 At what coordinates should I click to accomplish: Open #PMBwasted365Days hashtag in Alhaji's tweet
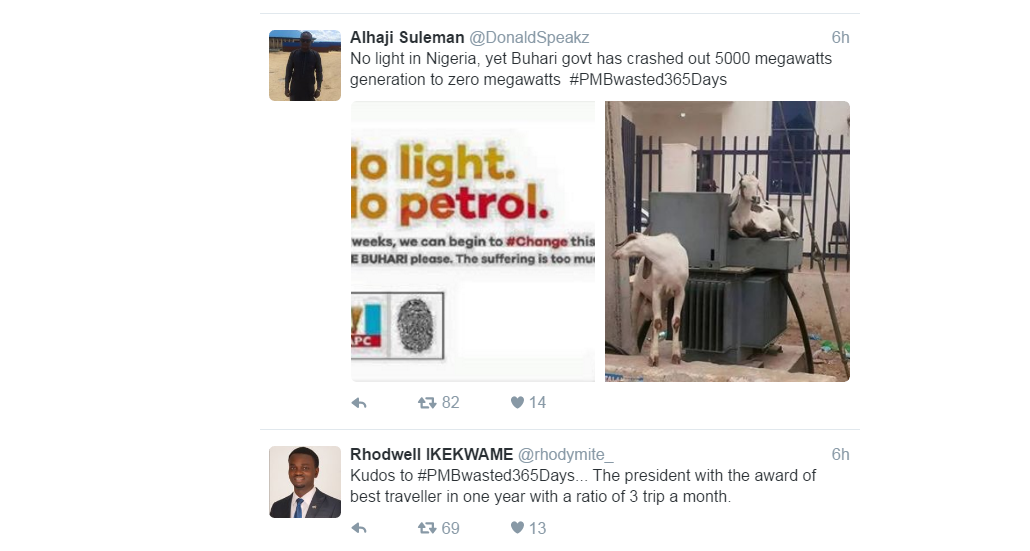coord(648,79)
